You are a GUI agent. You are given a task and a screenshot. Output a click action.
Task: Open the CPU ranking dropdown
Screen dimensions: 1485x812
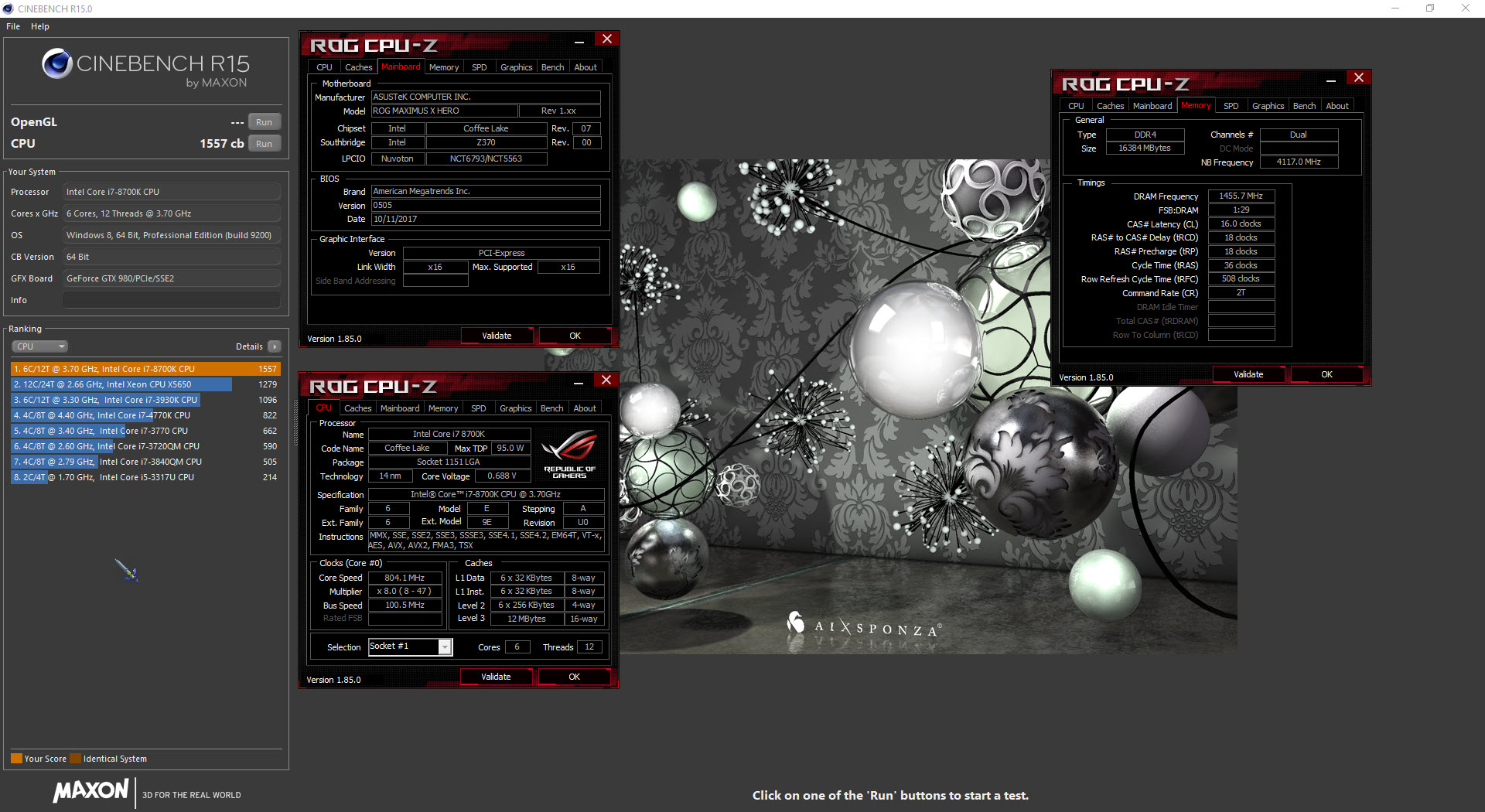[x=40, y=346]
